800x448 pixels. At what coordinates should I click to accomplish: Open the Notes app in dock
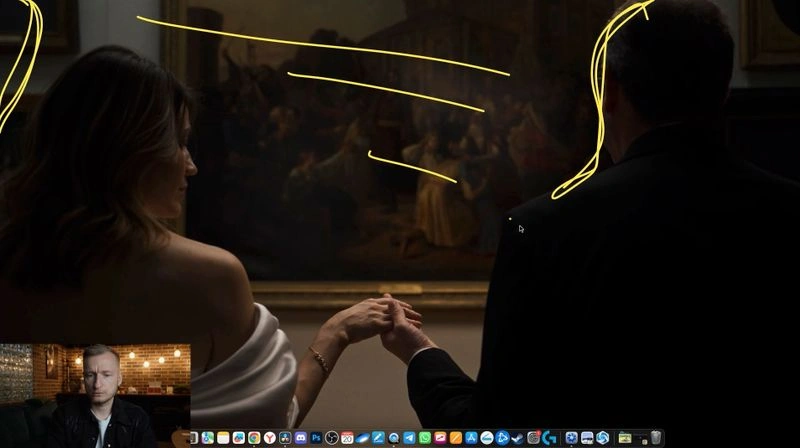pos(223,438)
